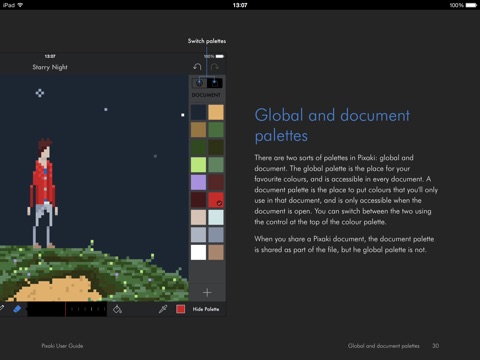Pick the tan brown swatch beside white

[216, 252]
